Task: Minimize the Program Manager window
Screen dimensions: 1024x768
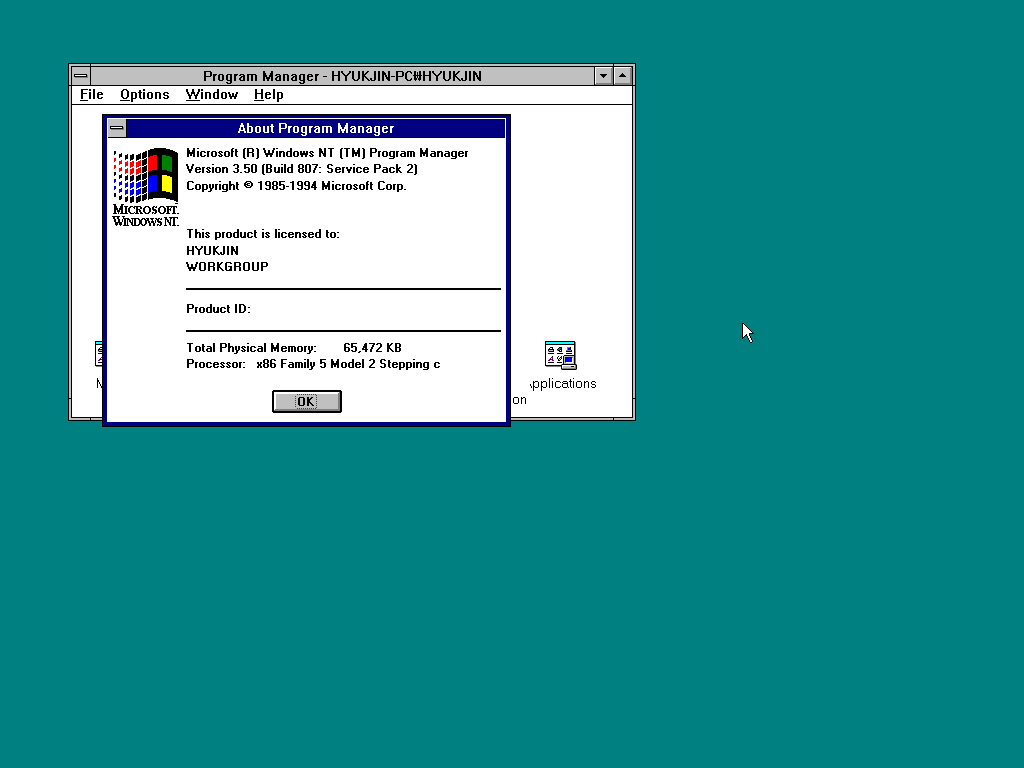Action: (x=603, y=76)
